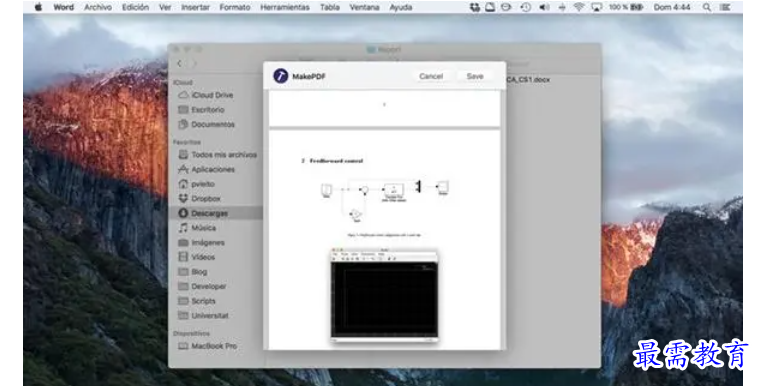Open the Wi-Fi status menu icon
757x386 pixels.
click(578, 7)
